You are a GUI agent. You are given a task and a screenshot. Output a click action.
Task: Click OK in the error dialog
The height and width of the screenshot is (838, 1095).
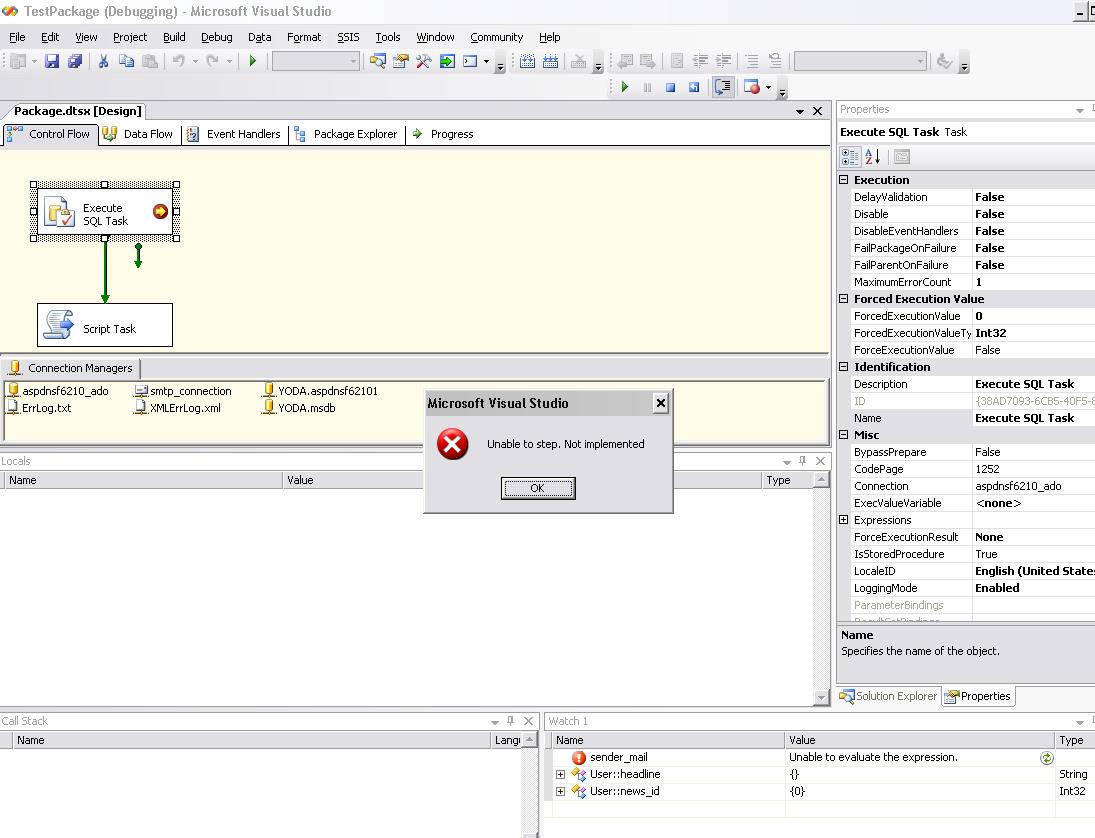coord(538,488)
